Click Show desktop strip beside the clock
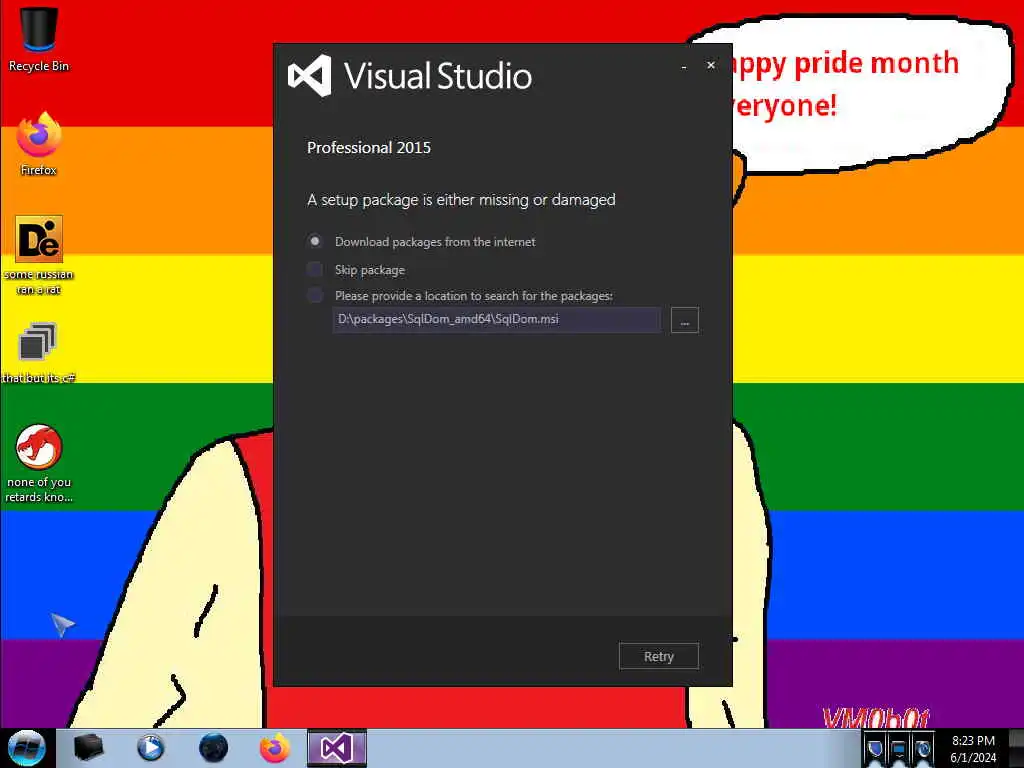The image size is (1024, 768). pos(1016,749)
